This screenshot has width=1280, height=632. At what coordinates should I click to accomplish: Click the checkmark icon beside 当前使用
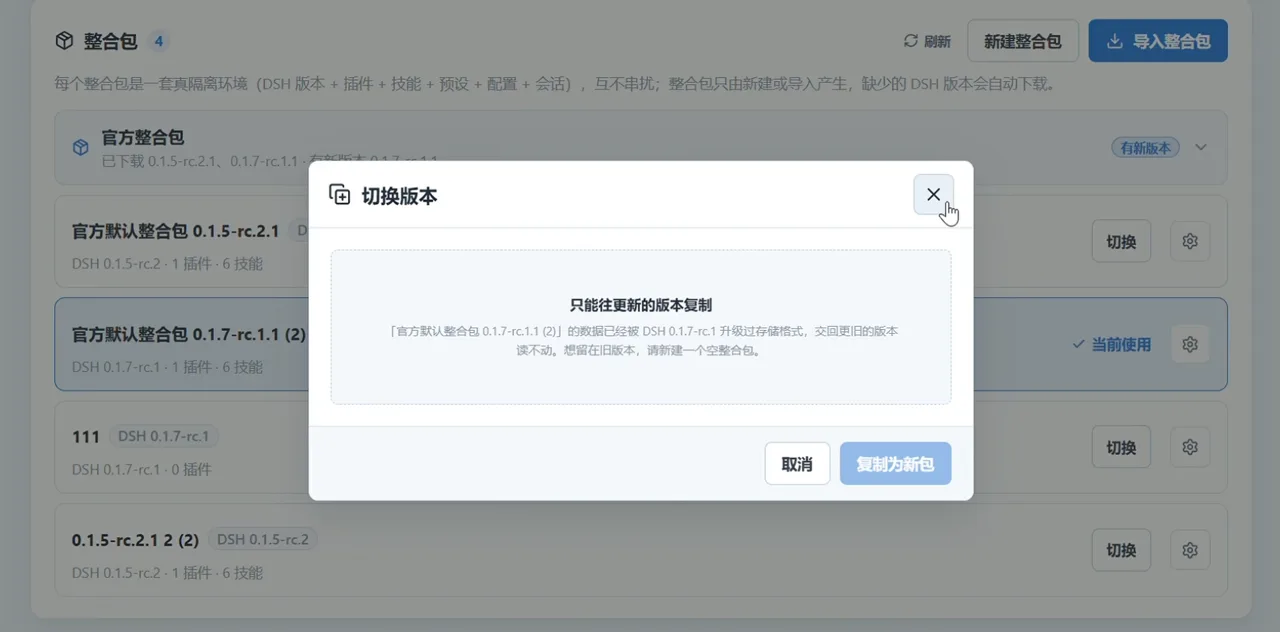(1078, 344)
